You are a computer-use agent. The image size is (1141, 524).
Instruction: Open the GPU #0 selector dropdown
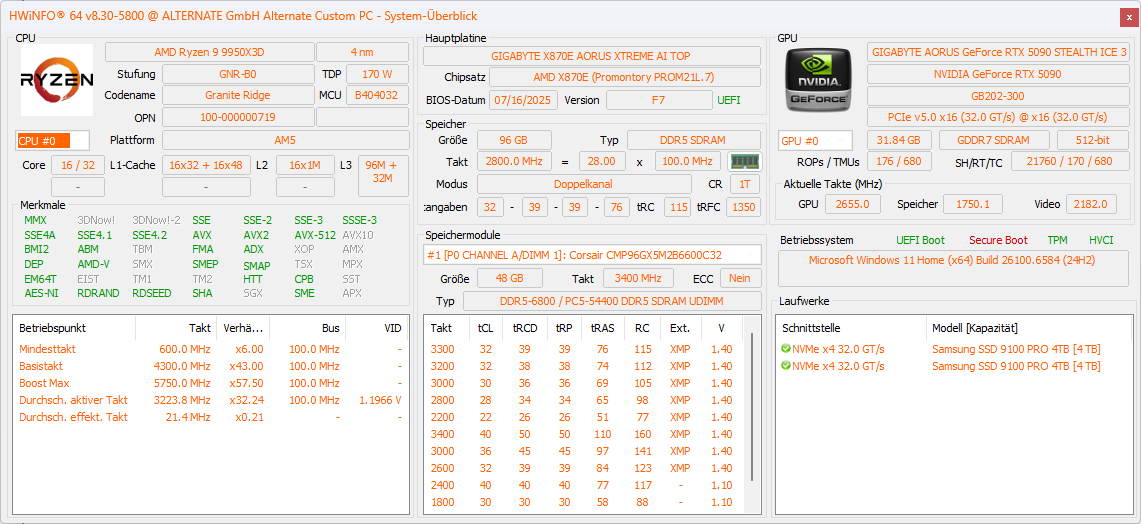point(816,140)
